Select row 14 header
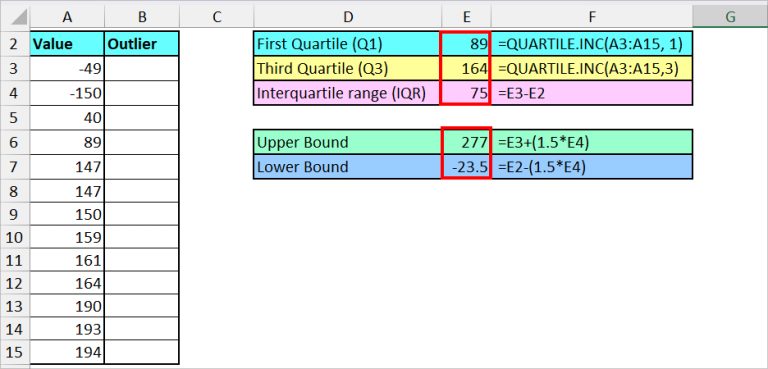The width and height of the screenshot is (768, 369). pos(15,329)
